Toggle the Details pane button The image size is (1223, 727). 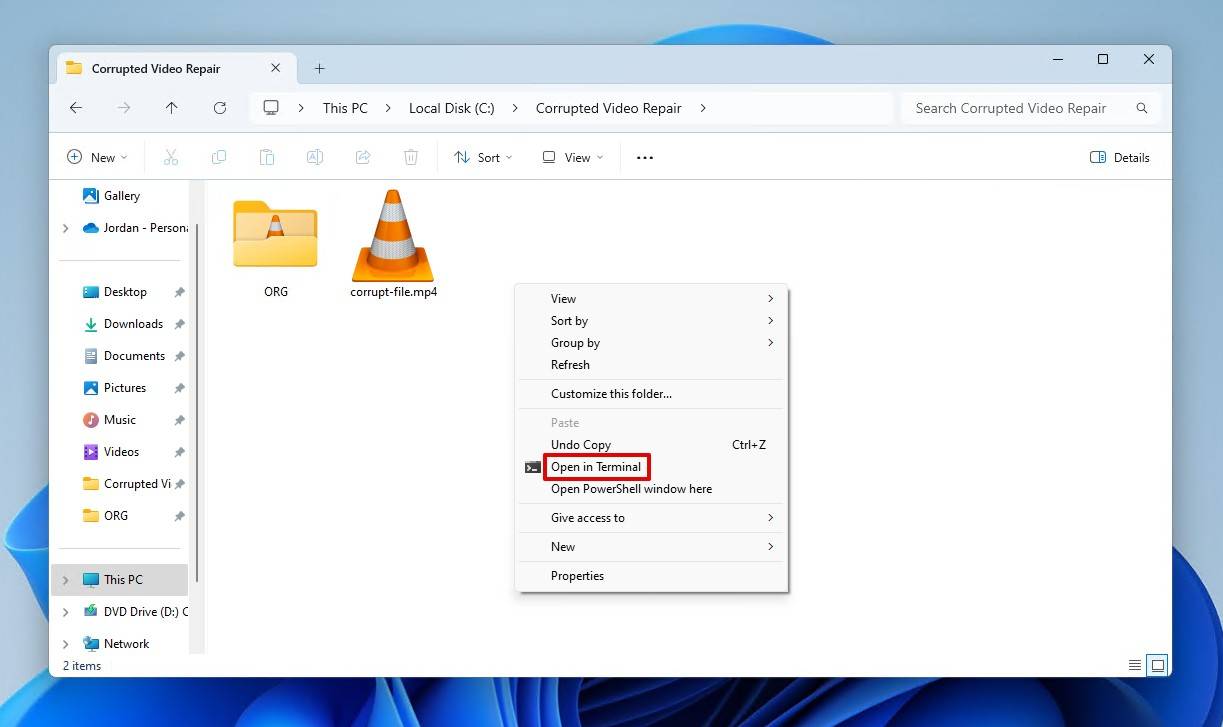pos(1120,157)
